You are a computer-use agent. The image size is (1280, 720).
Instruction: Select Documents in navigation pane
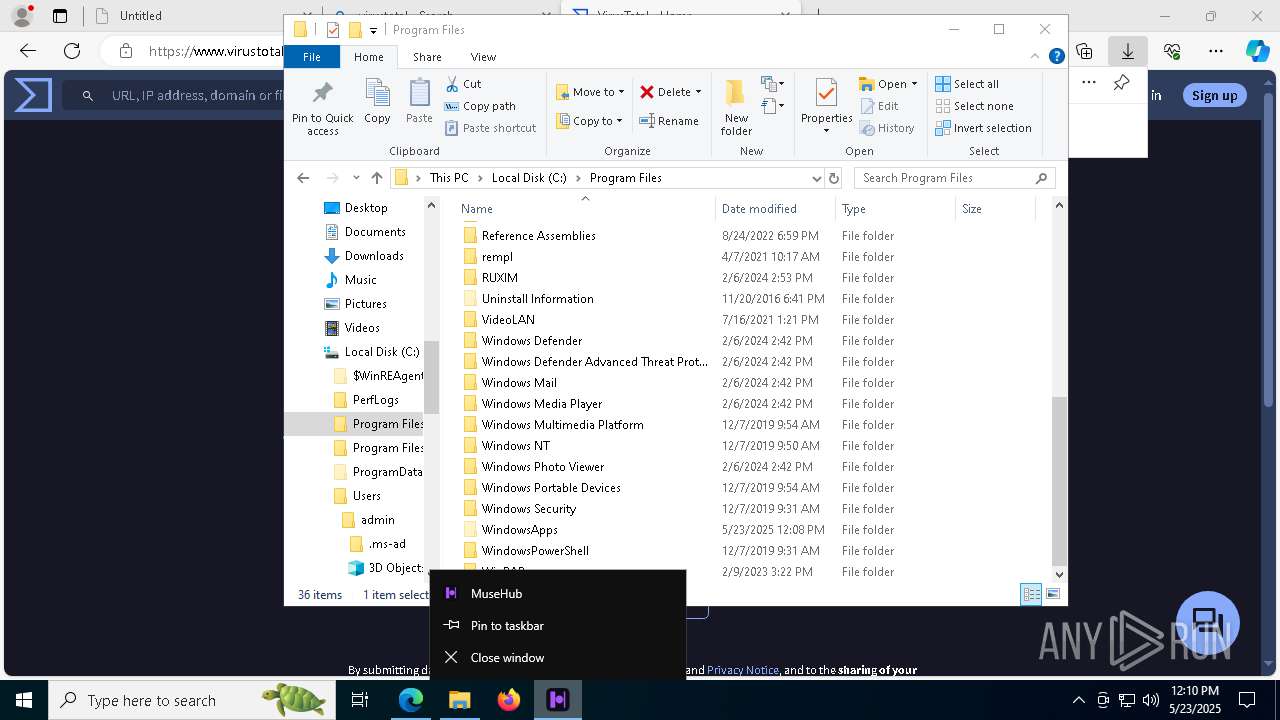[x=365, y=232]
